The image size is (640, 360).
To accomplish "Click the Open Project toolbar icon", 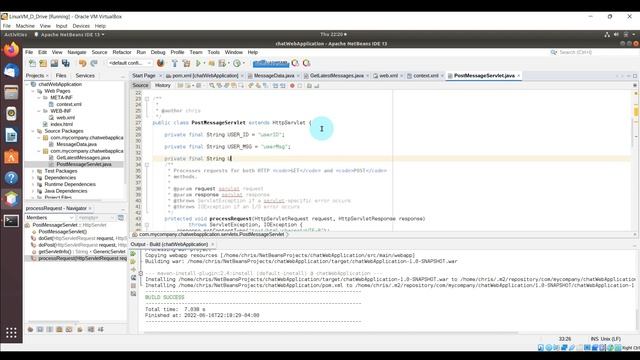I will pos(54,63).
